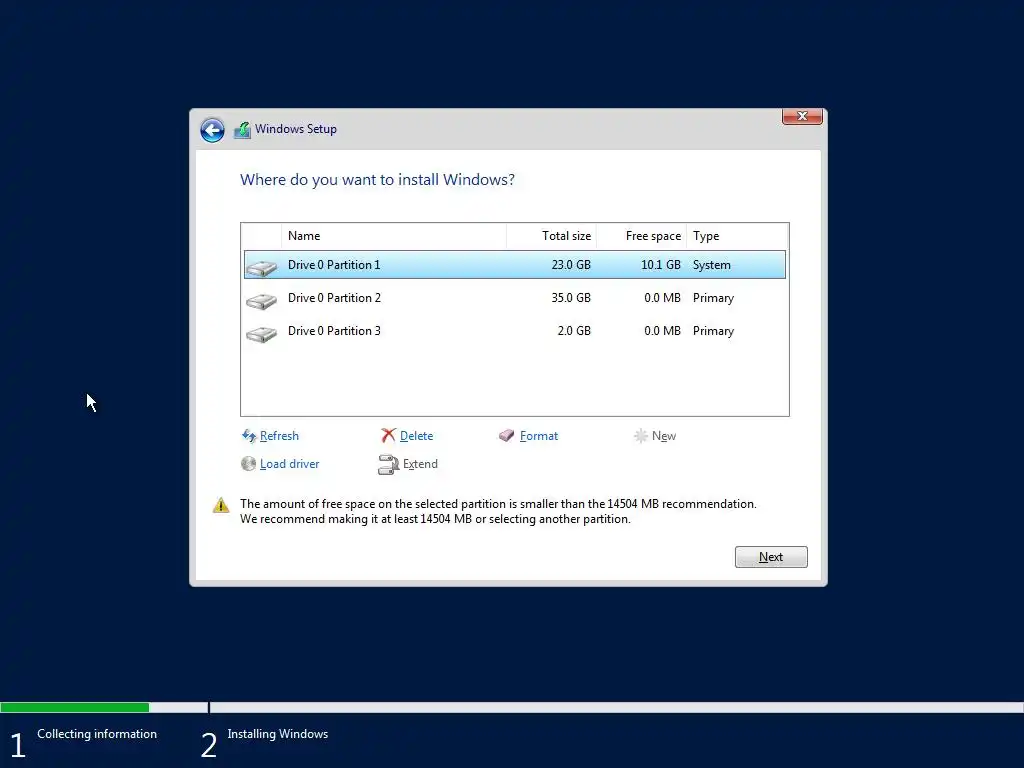This screenshot has height=768, width=1024.
Task: Click the greyed-out Extend label
Action: click(x=420, y=464)
